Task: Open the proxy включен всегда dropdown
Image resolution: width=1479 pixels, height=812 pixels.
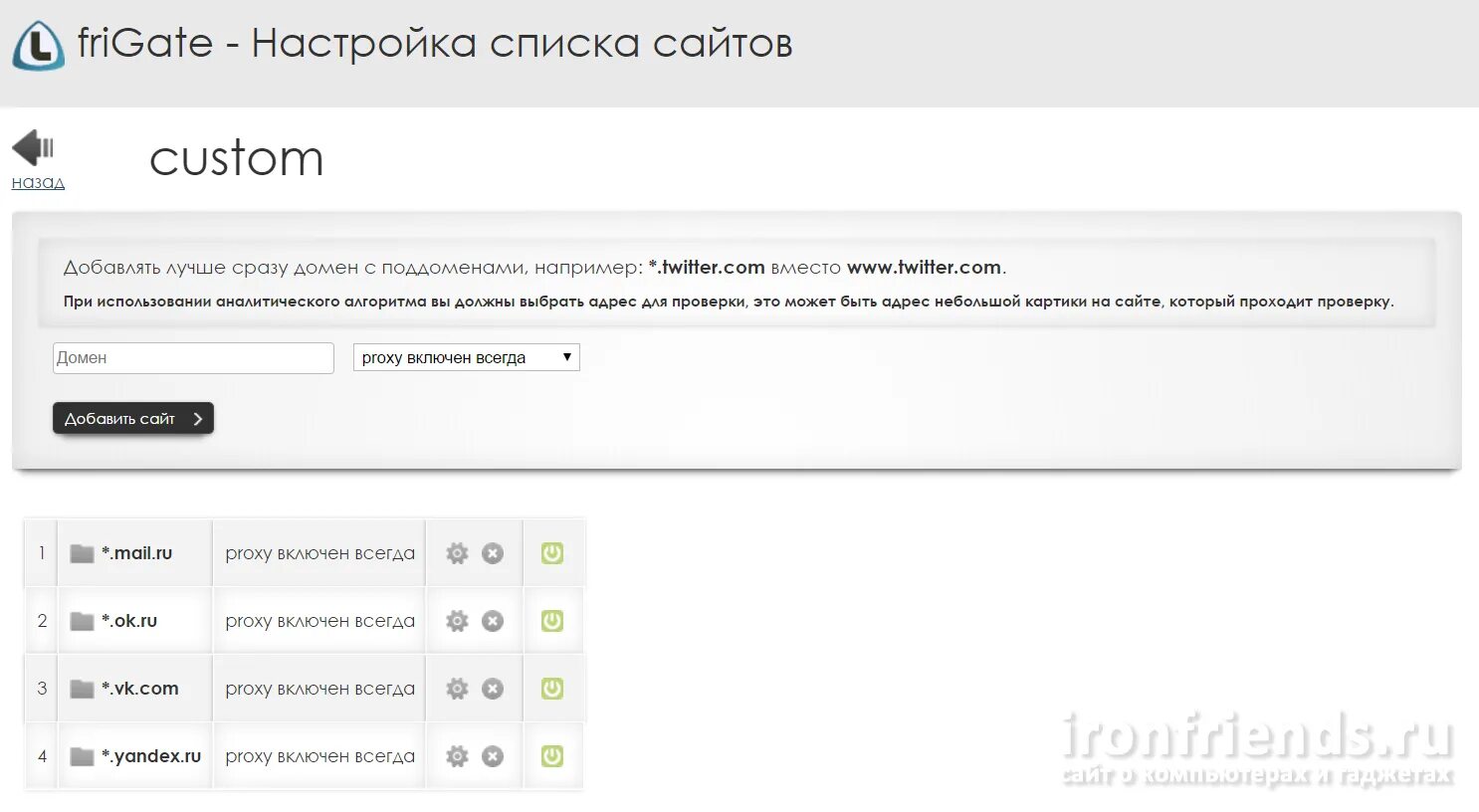Action: point(465,357)
